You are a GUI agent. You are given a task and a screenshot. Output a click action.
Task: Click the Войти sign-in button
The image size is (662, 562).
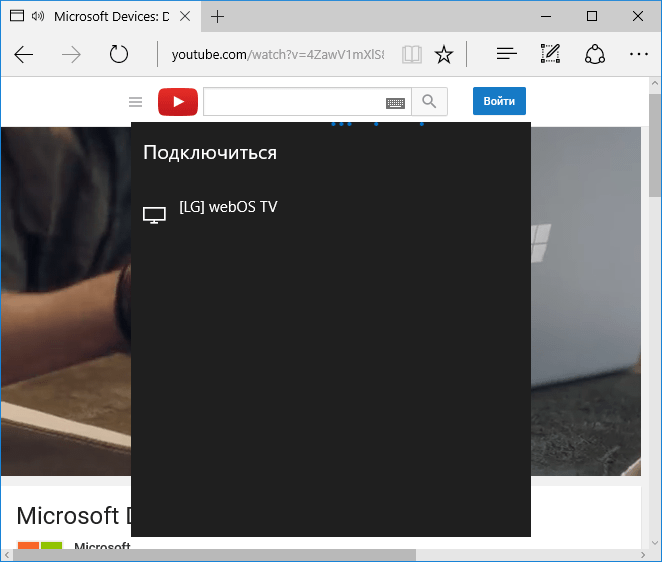(499, 101)
